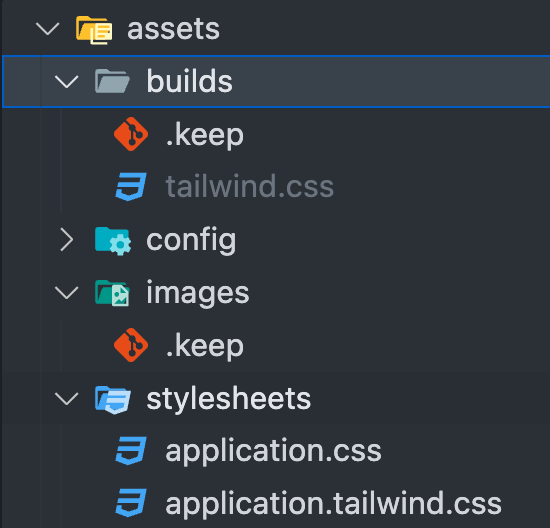Click the CSS icon beside application.tailwind.css
This screenshot has width=550, height=528.
click(x=131, y=503)
